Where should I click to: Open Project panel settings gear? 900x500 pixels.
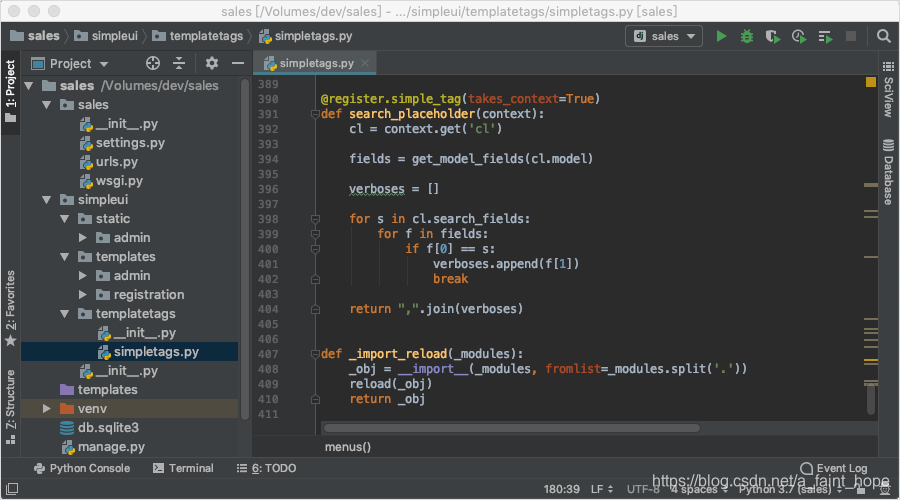212,63
